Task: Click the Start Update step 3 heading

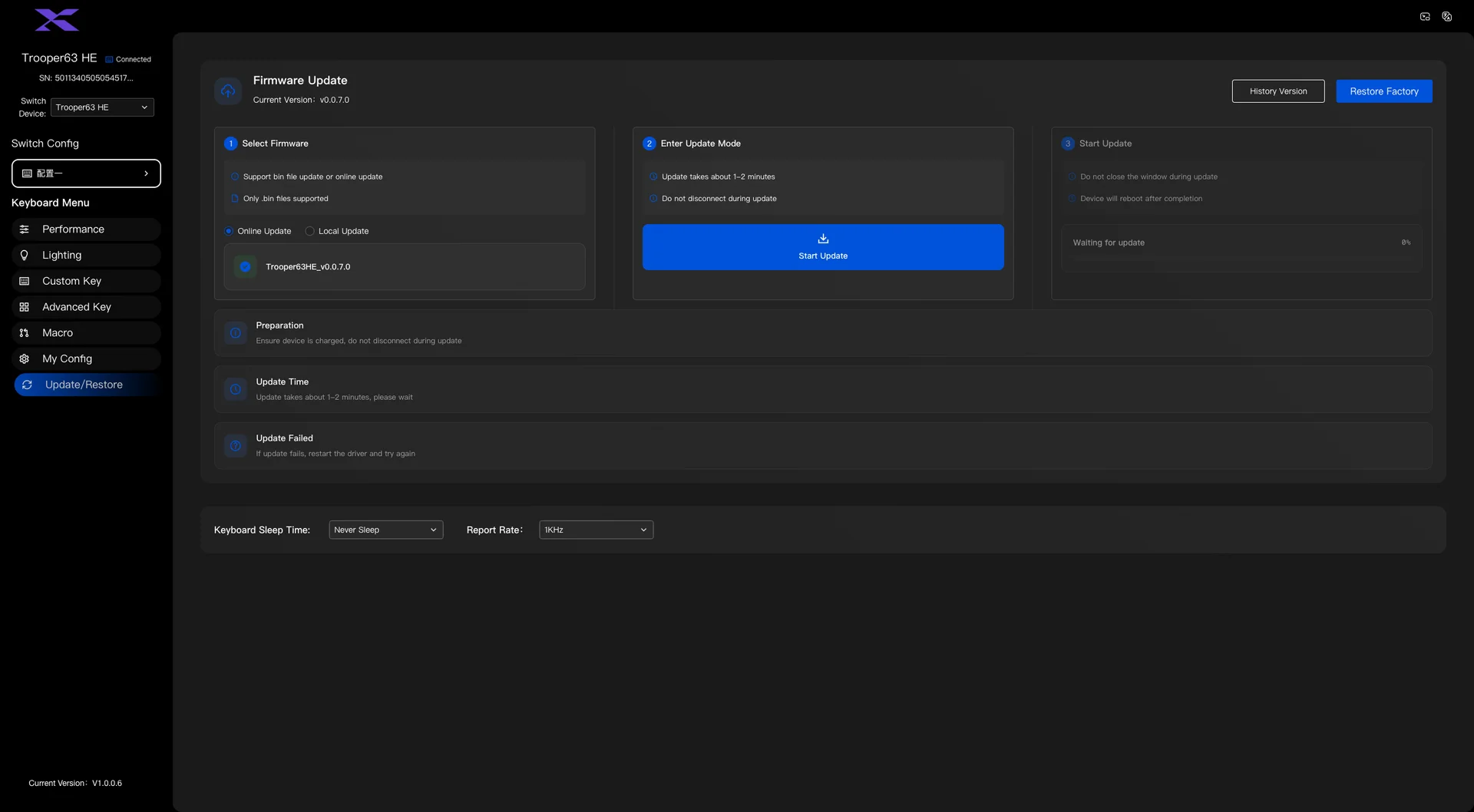Action: (1105, 144)
